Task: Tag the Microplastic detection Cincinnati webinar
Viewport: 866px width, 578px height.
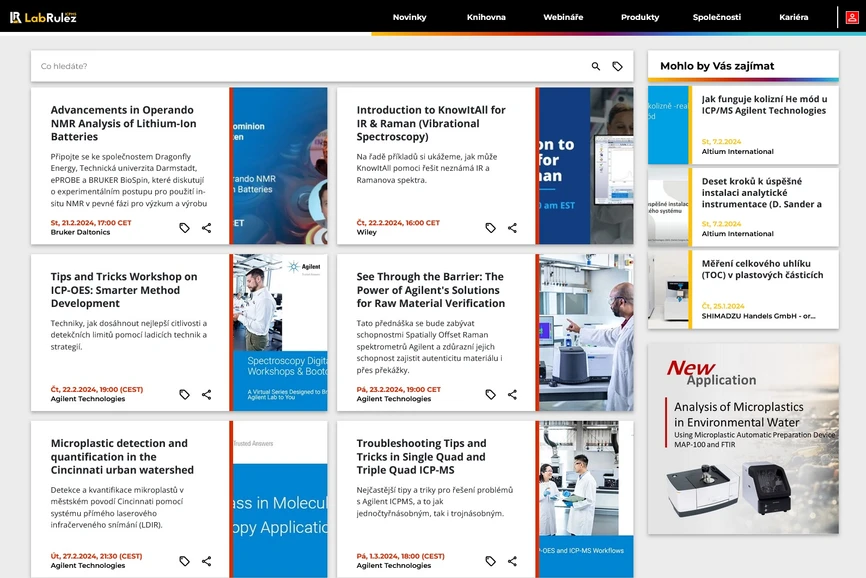Action: pos(184,561)
